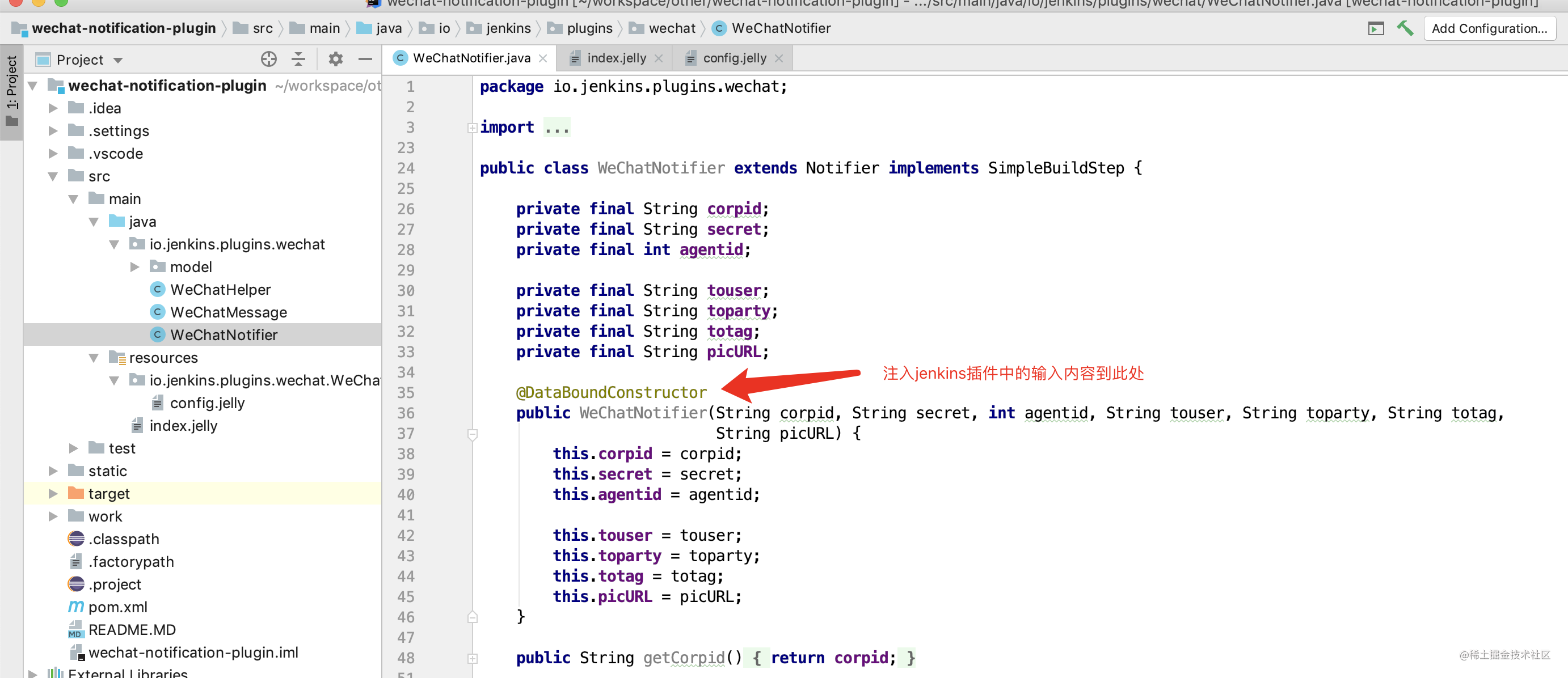Viewport: 1568px width, 678px height.
Task: Toggle the 1: Project side tool window tab
Action: tap(11, 92)
